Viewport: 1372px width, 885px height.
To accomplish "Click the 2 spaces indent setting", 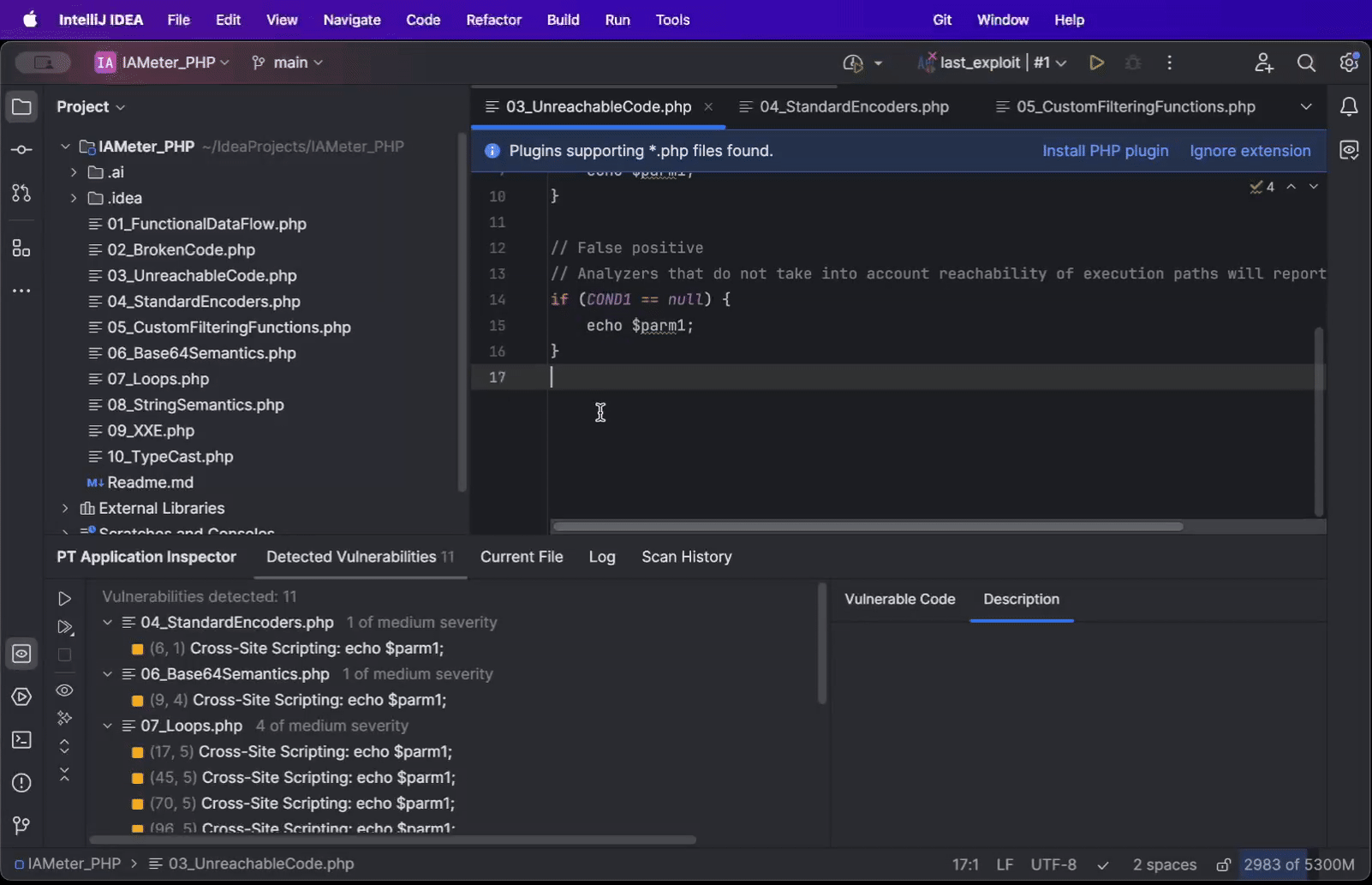I will tap(1164, 864).
